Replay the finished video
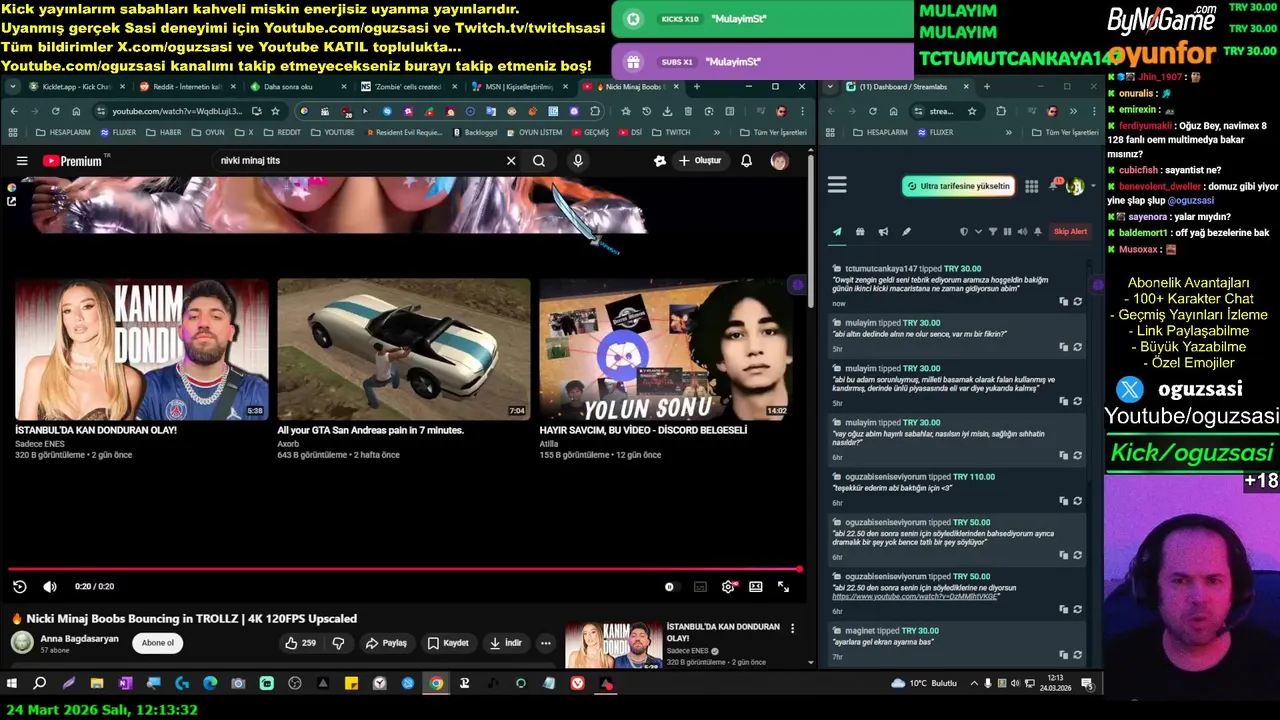This screenshot has width=1280, height=720. (19, 587)
